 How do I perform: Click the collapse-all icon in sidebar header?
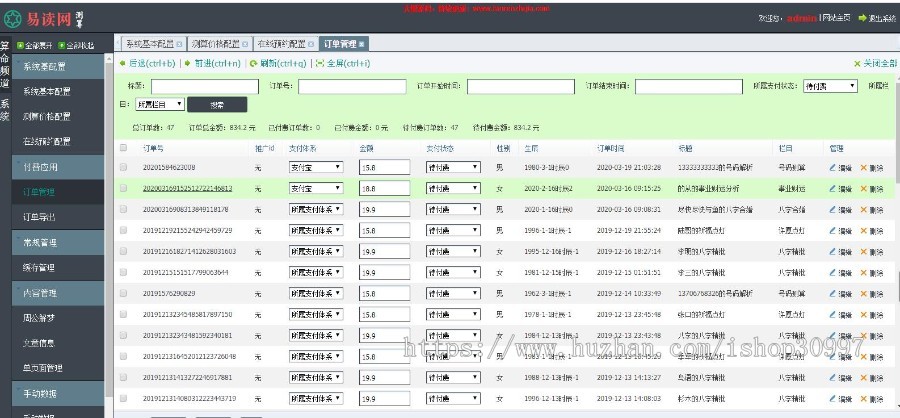pos(61,45)
